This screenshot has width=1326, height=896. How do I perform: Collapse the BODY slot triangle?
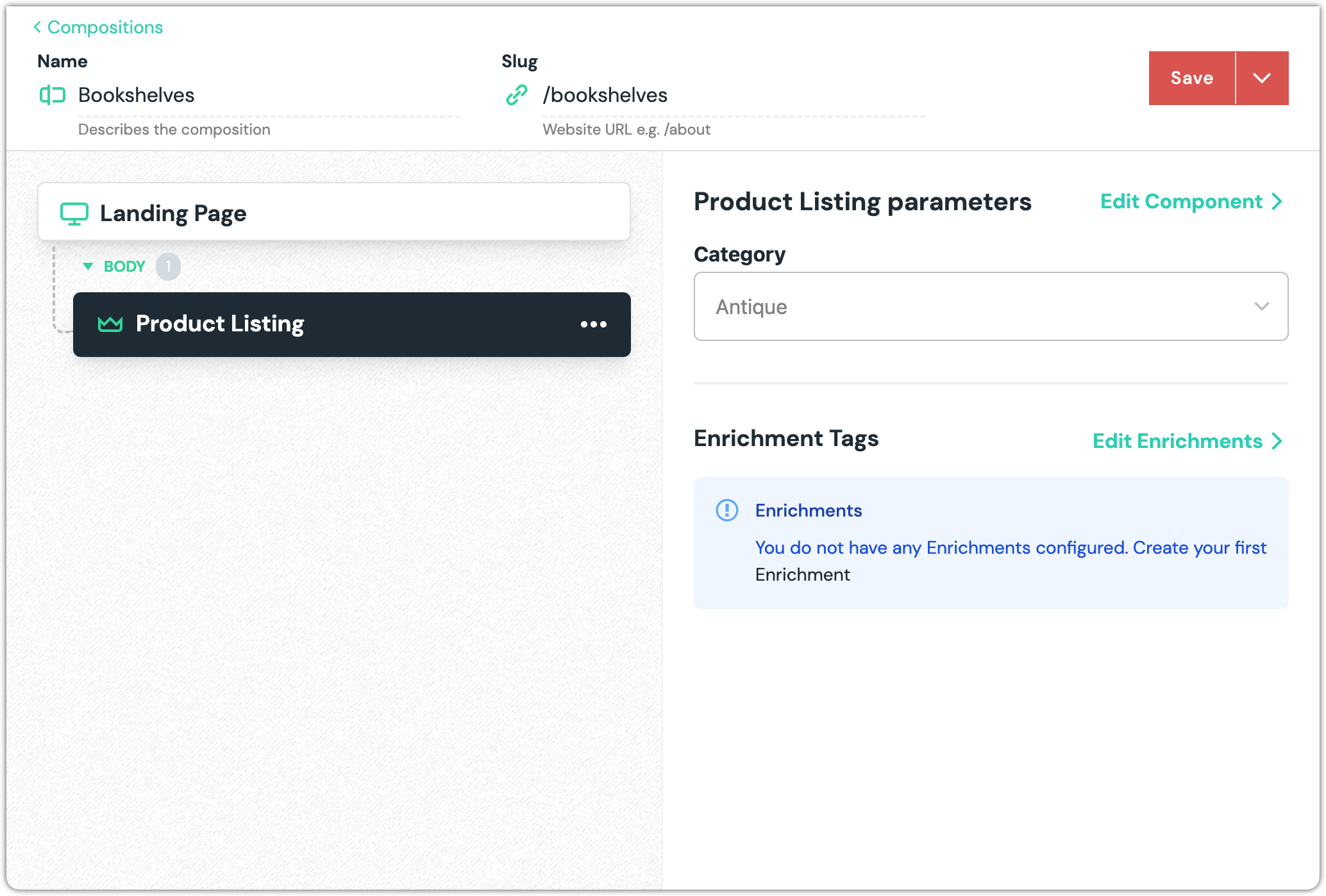[x=88, y=267]
